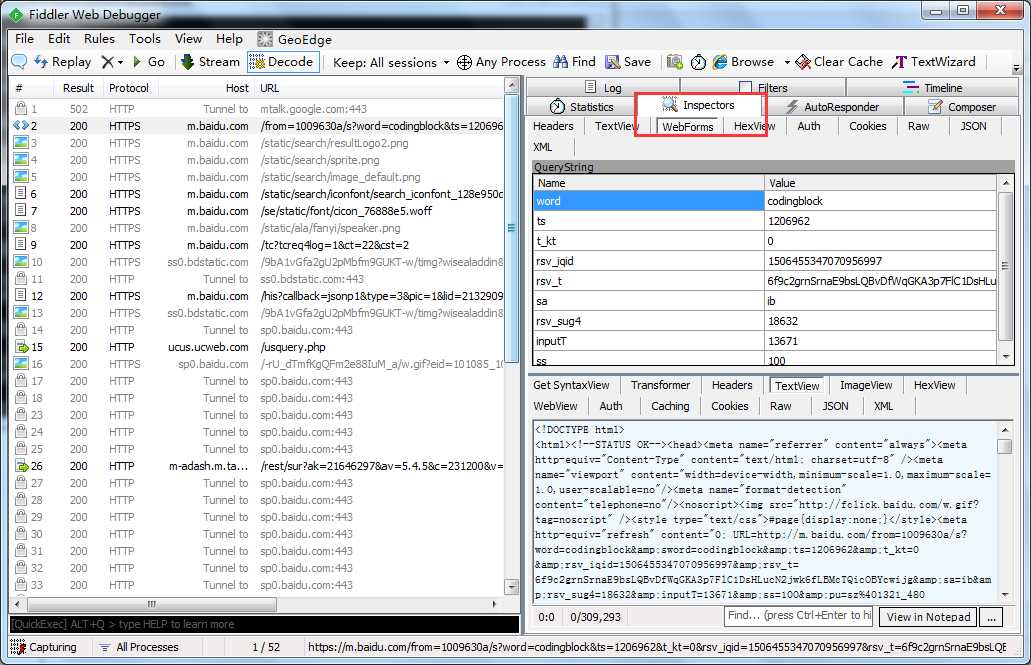
Task: Open the TextWizard tool
Action: (x=934, y=62)
